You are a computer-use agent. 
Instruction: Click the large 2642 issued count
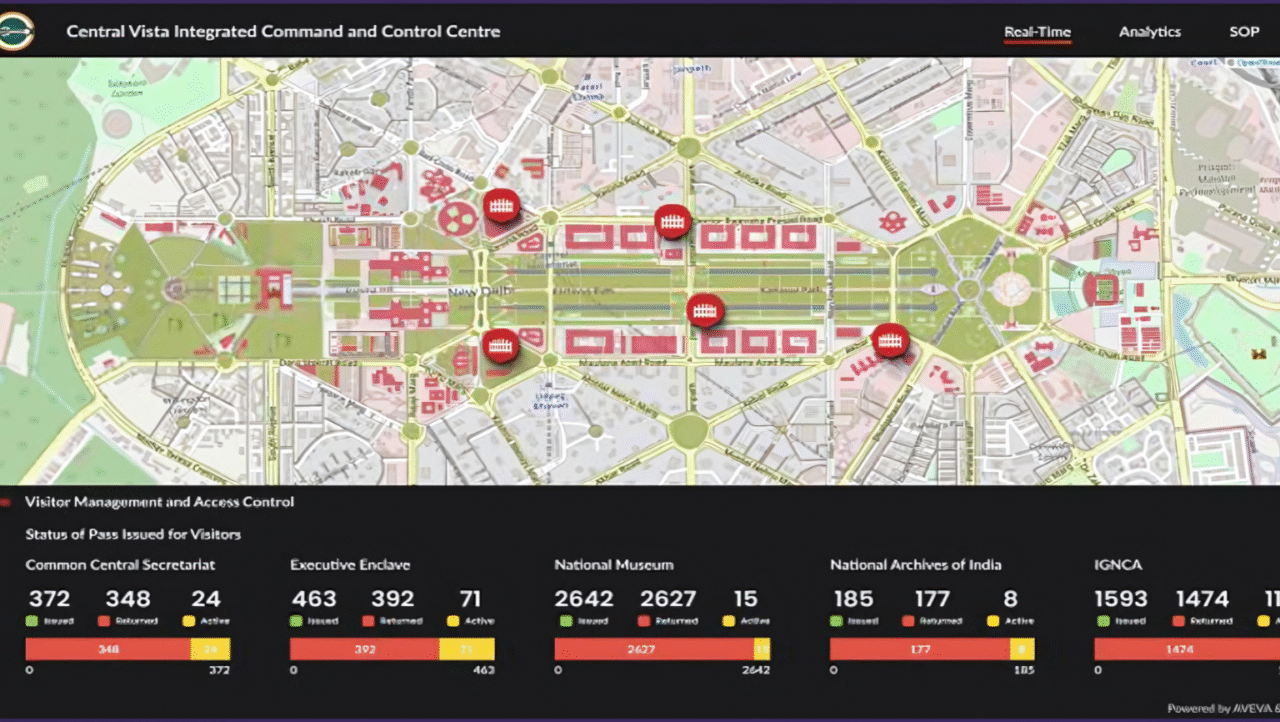585,599
